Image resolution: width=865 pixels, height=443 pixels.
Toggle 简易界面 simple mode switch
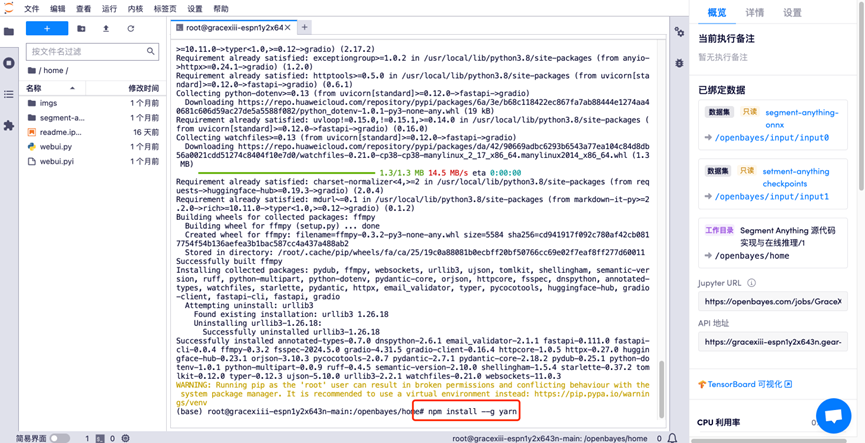pos(60,438)
